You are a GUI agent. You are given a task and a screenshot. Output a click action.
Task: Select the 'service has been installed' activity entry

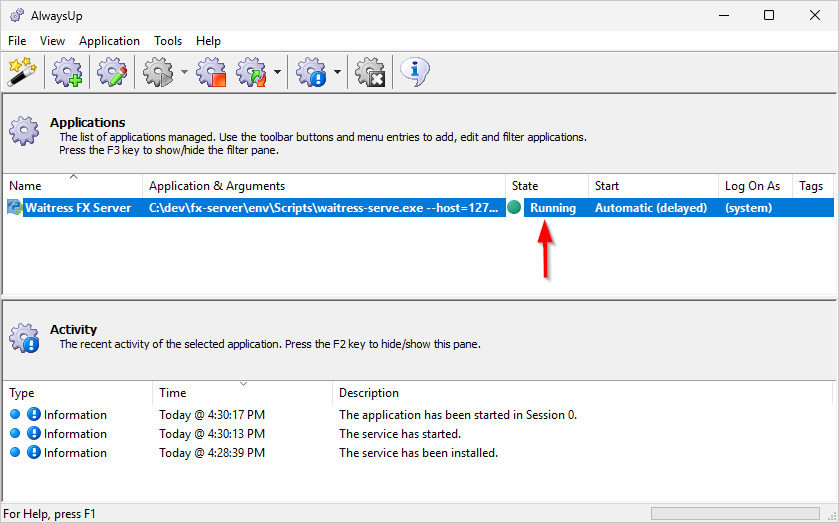click(417, 453)
